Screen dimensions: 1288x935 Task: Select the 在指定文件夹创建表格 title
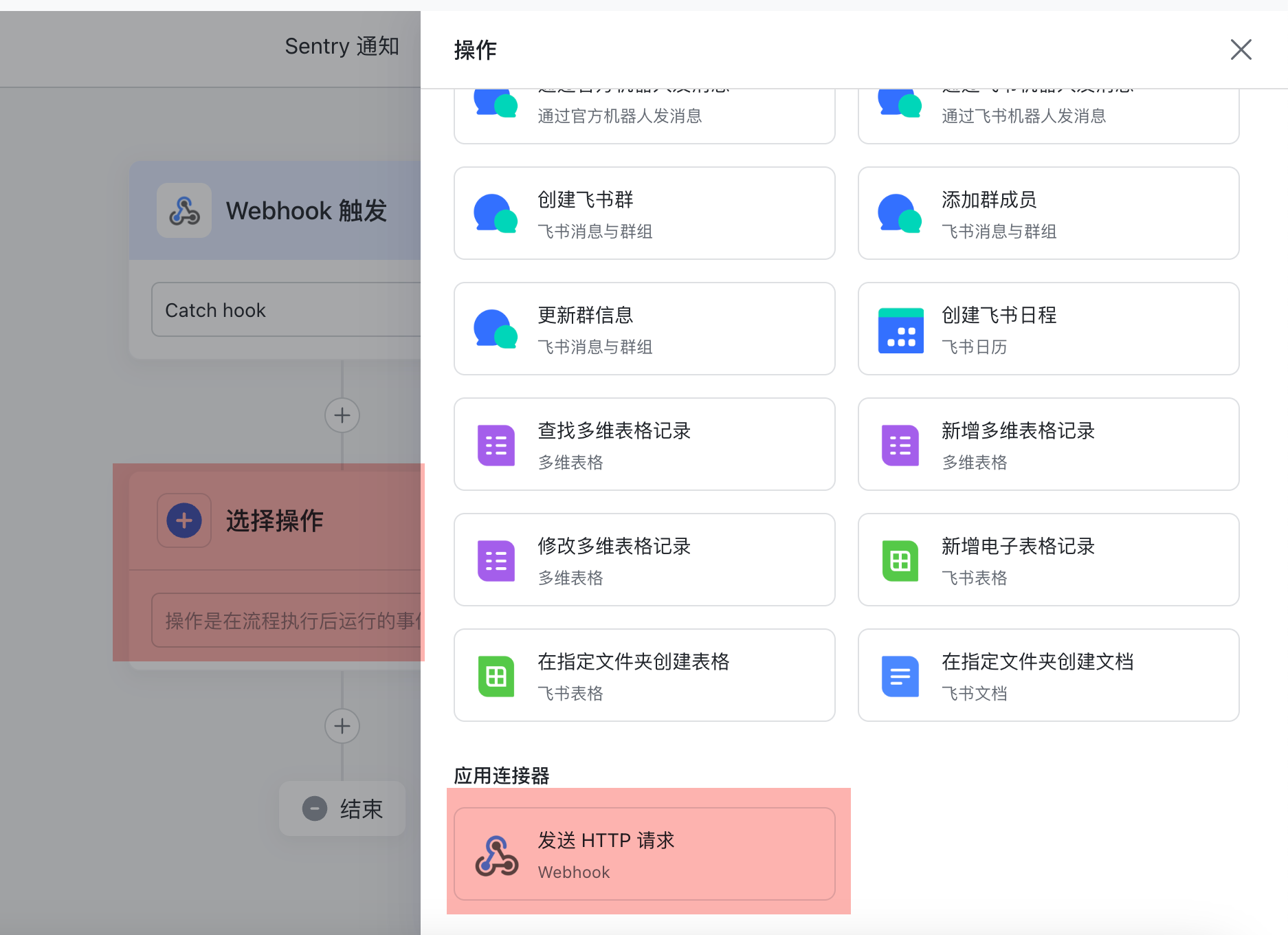[634, 661]
